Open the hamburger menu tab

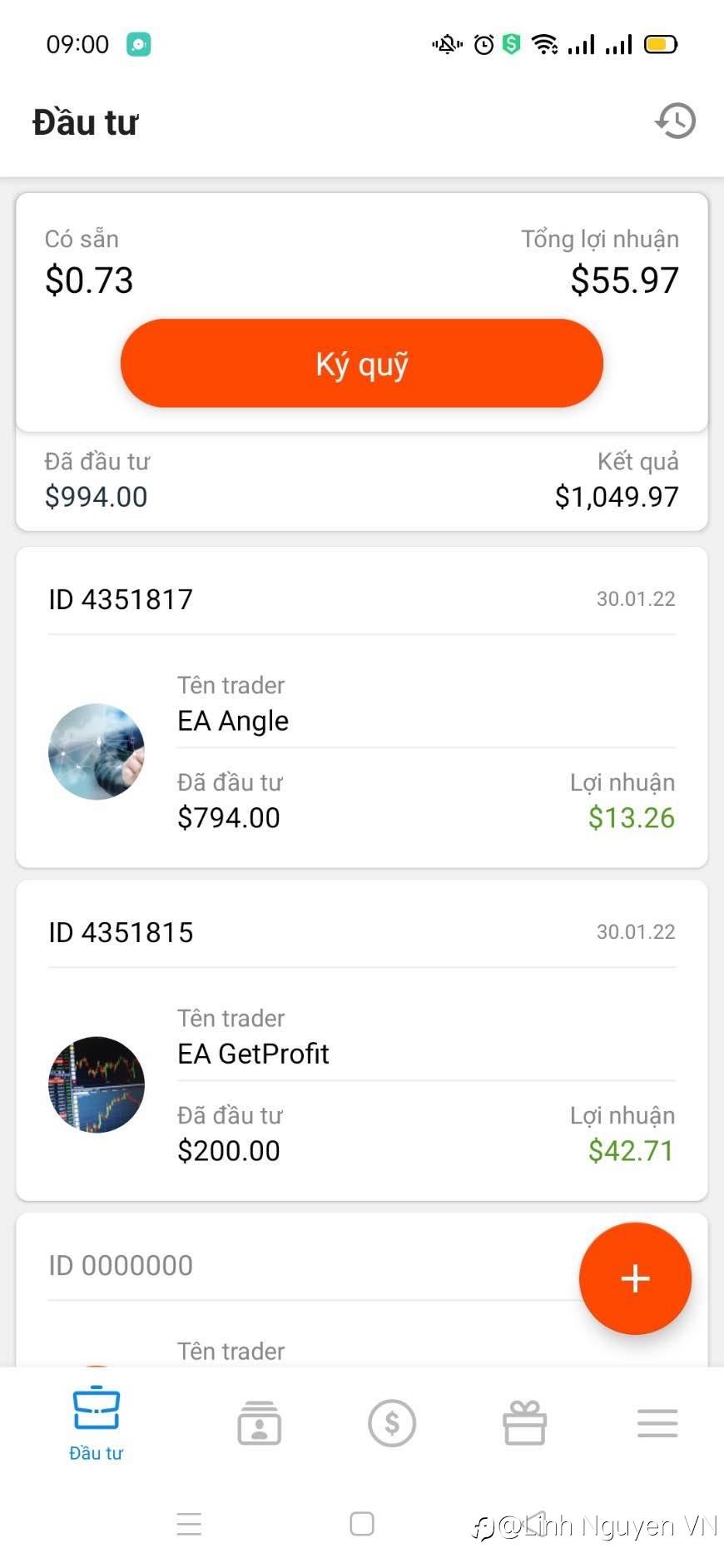[657, 1423]
